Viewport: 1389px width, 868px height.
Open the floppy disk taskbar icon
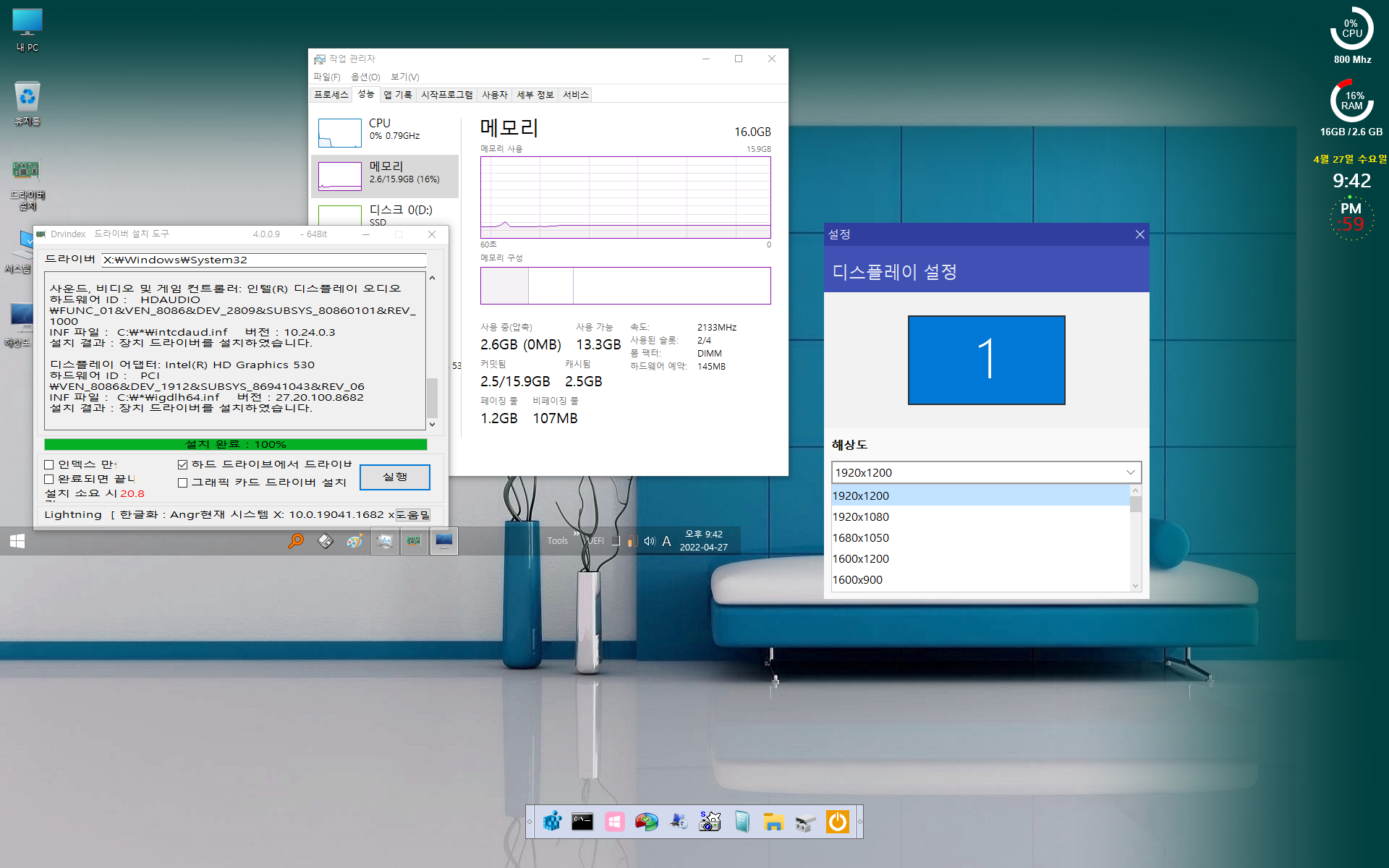coord(326,540)
